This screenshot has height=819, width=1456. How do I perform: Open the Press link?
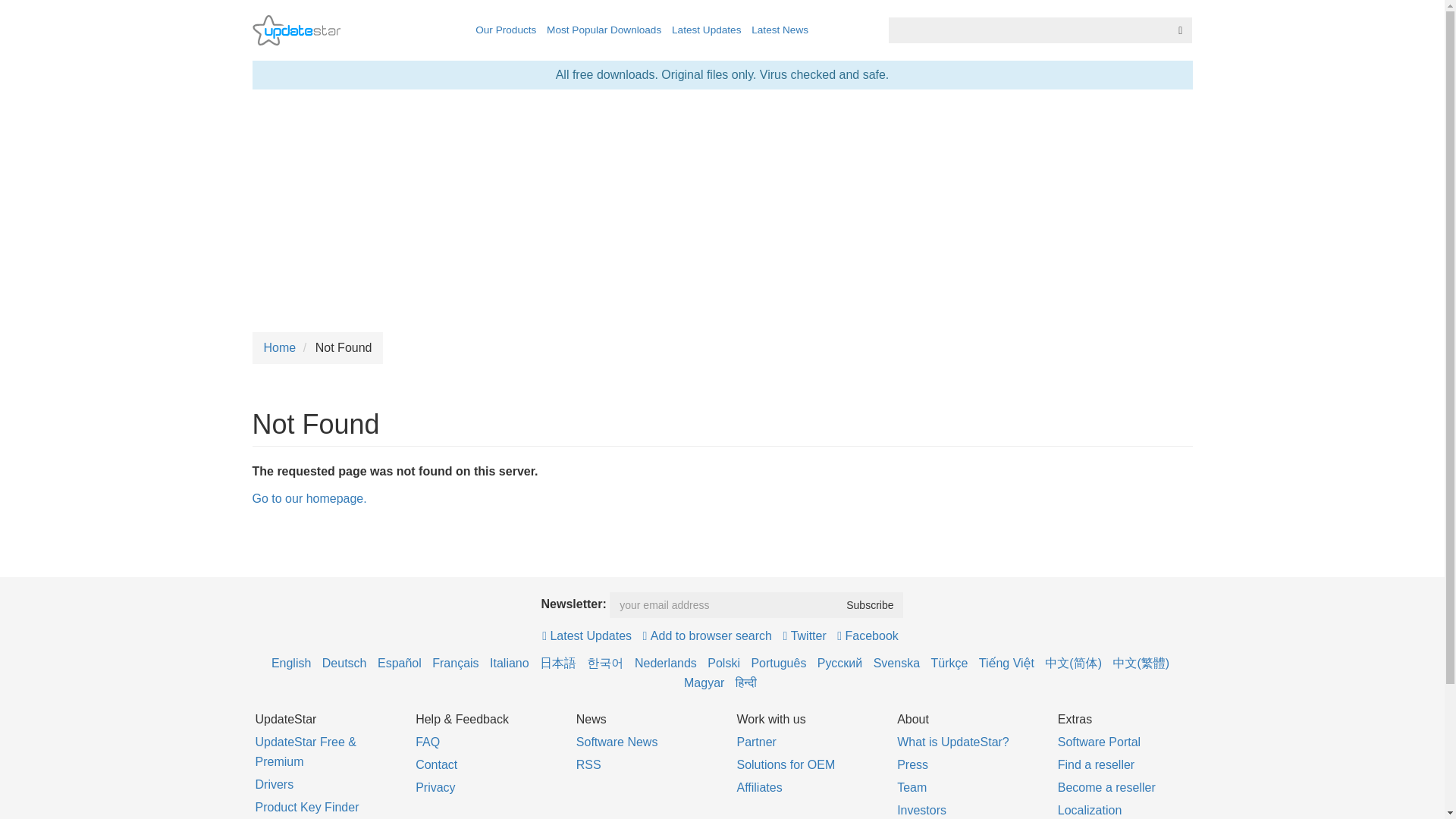pos(912,765)
